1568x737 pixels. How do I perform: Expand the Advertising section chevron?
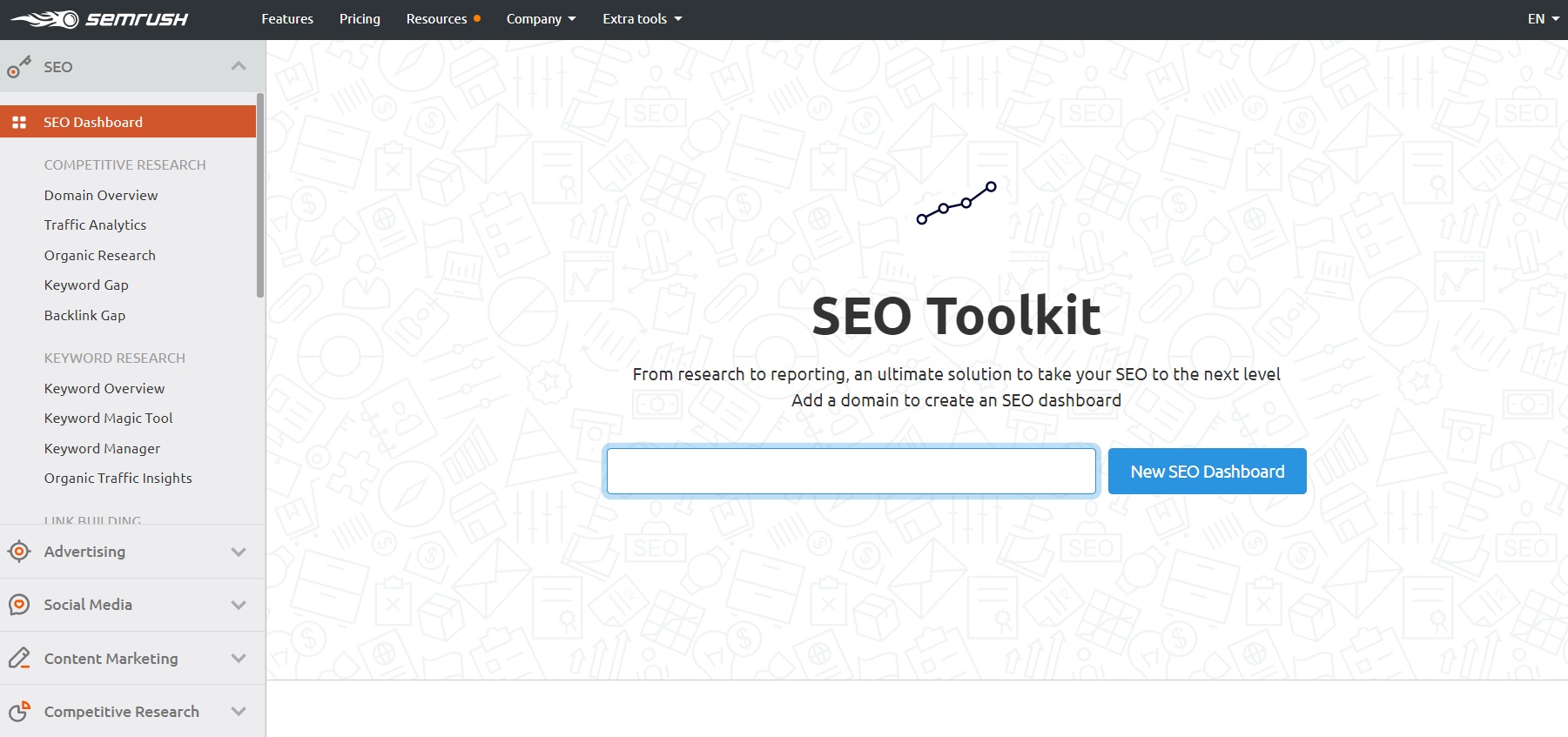coord(239,552)
